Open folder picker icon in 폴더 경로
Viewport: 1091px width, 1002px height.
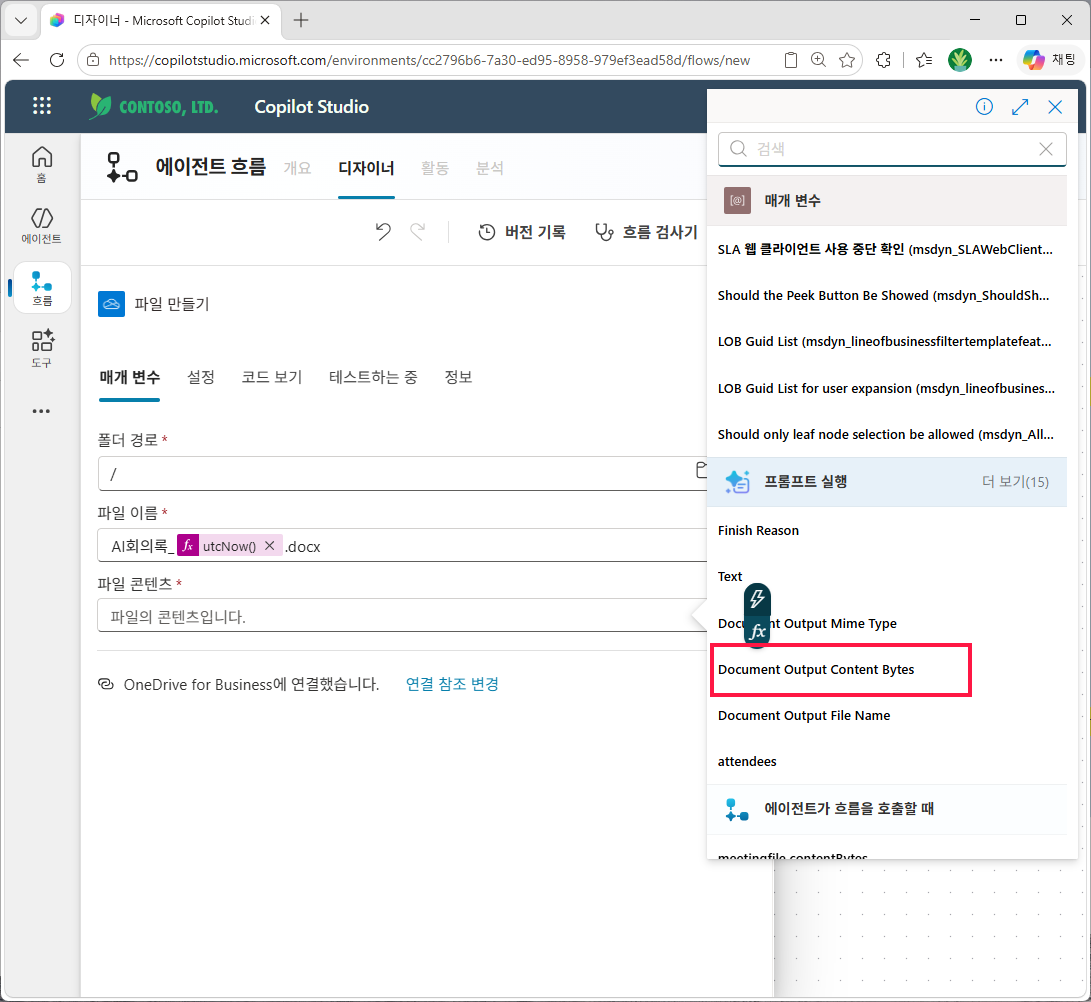pyautogui.click(x=701, y=470)
